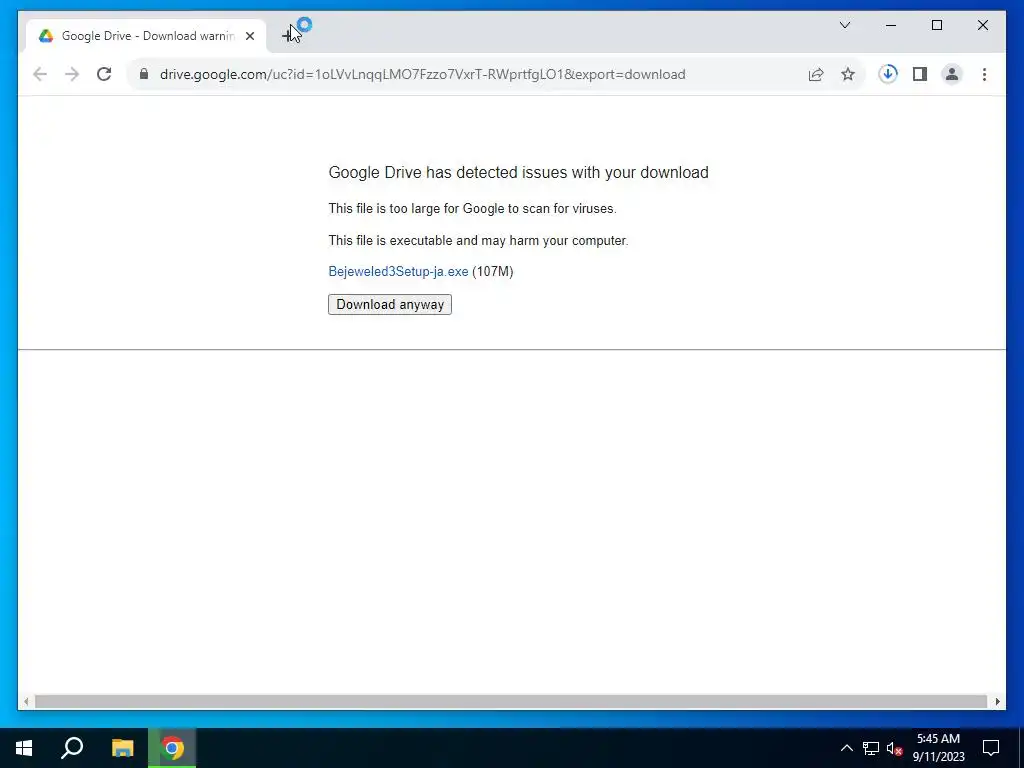The height and width of the screenshot is (768, 1024).
Task: Open Windows taskbar search
Action: pos(72,748)
